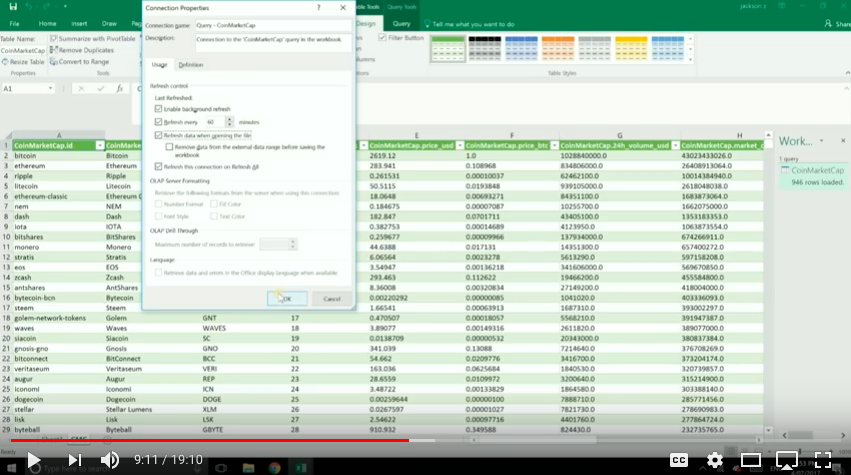
Task: Open 24h_volume_usd column filter dropdown
Action: coord(676,145)
